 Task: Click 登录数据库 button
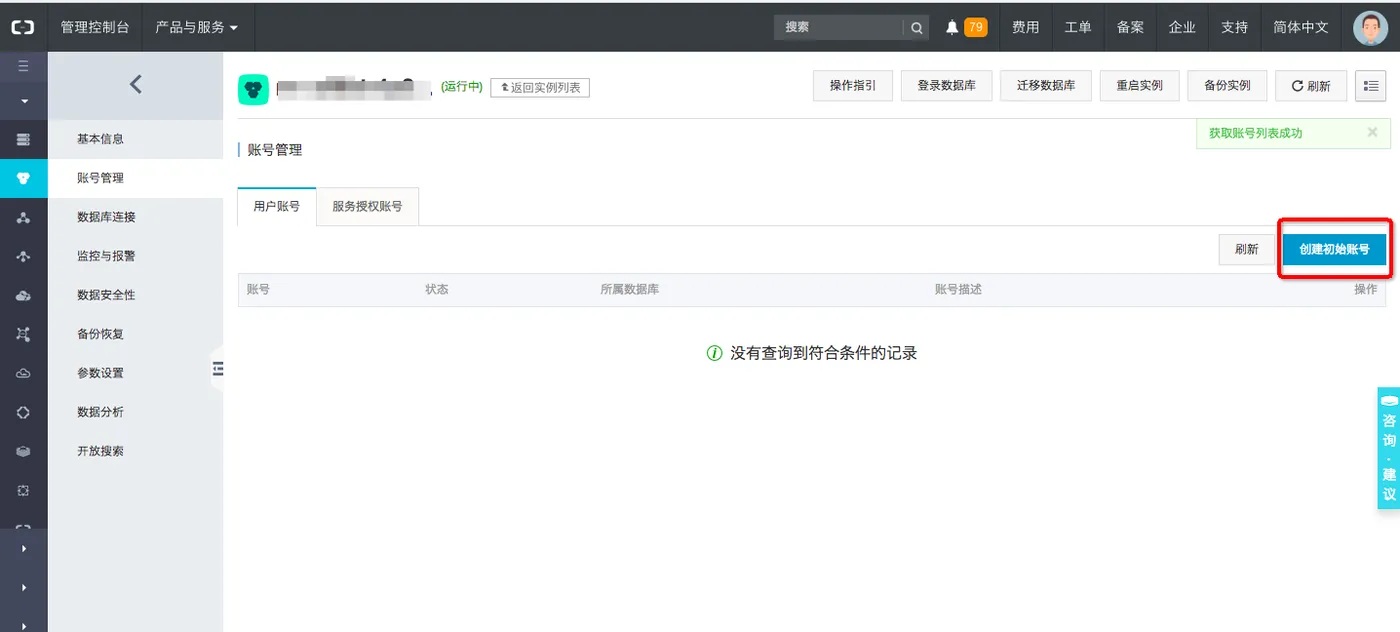tap(946, 86)
